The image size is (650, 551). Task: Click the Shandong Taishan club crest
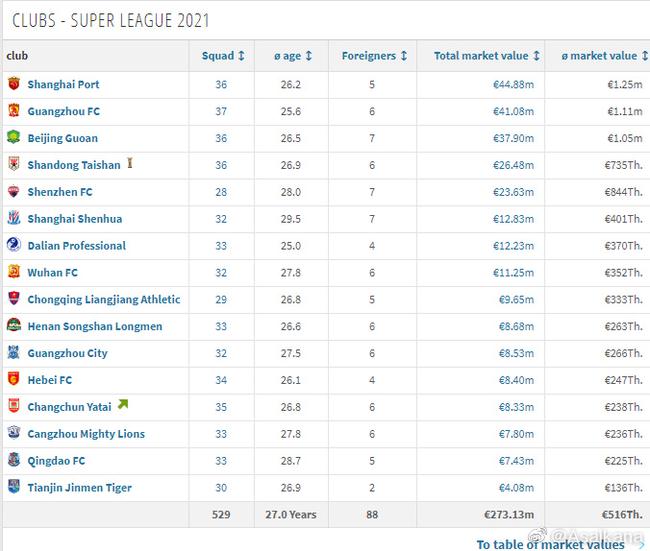pyautogui.click(x=14, y=164)
